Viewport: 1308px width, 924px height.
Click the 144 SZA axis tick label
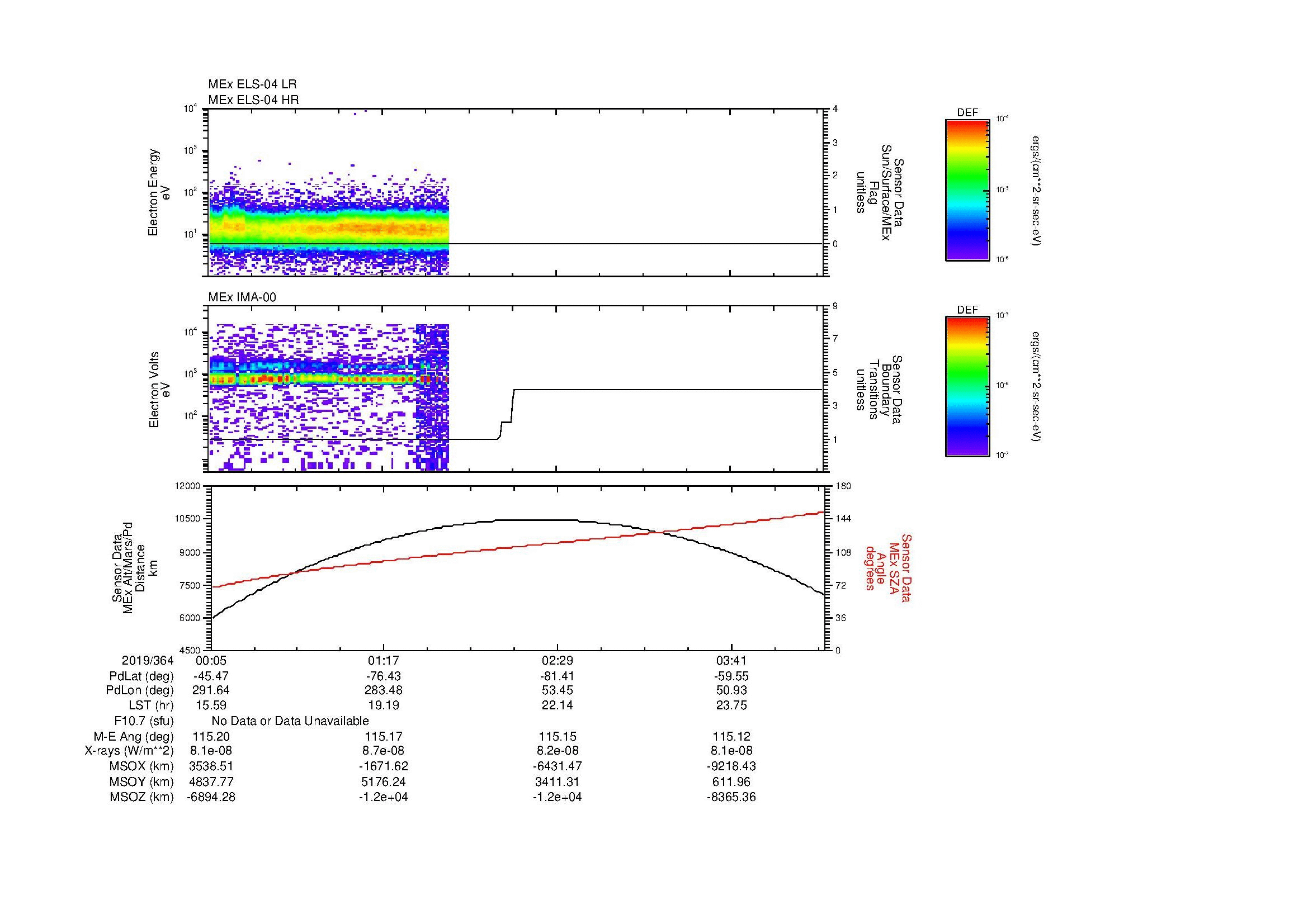843,519
